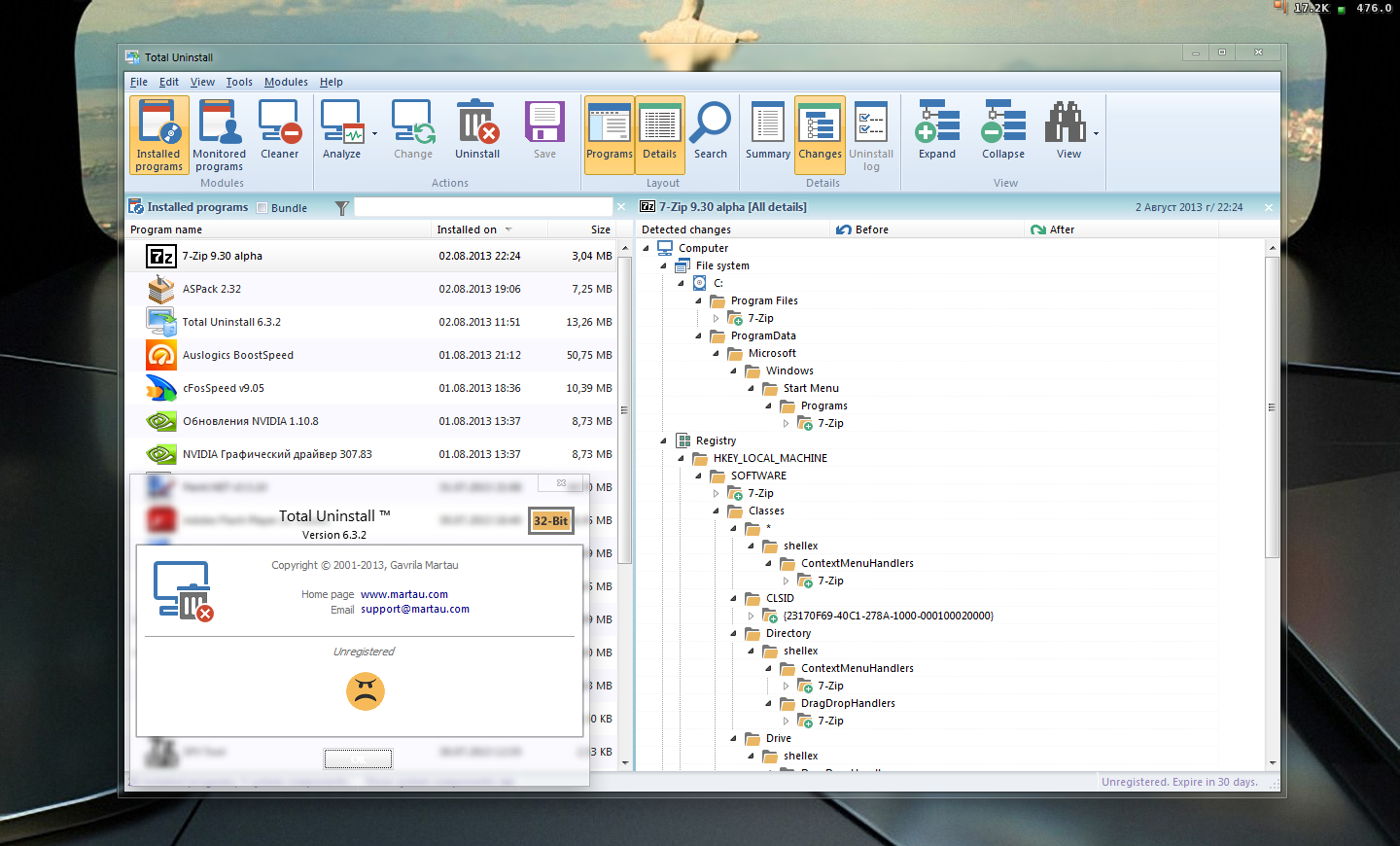The height and width of the screenshot is (846, 1400).
Task: Open the Search tool
Action: 711,130
